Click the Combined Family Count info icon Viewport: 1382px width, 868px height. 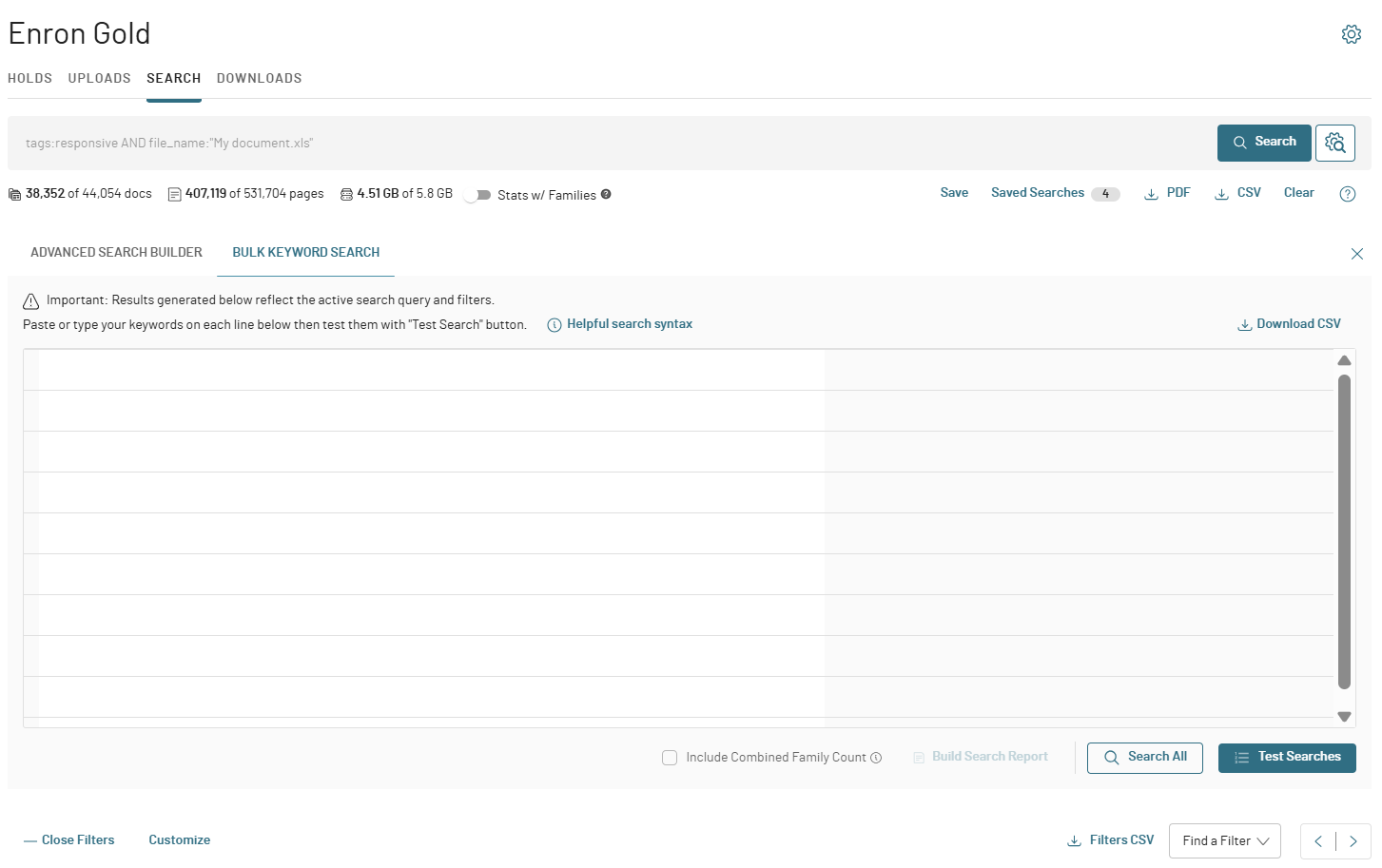click(876, 758)
